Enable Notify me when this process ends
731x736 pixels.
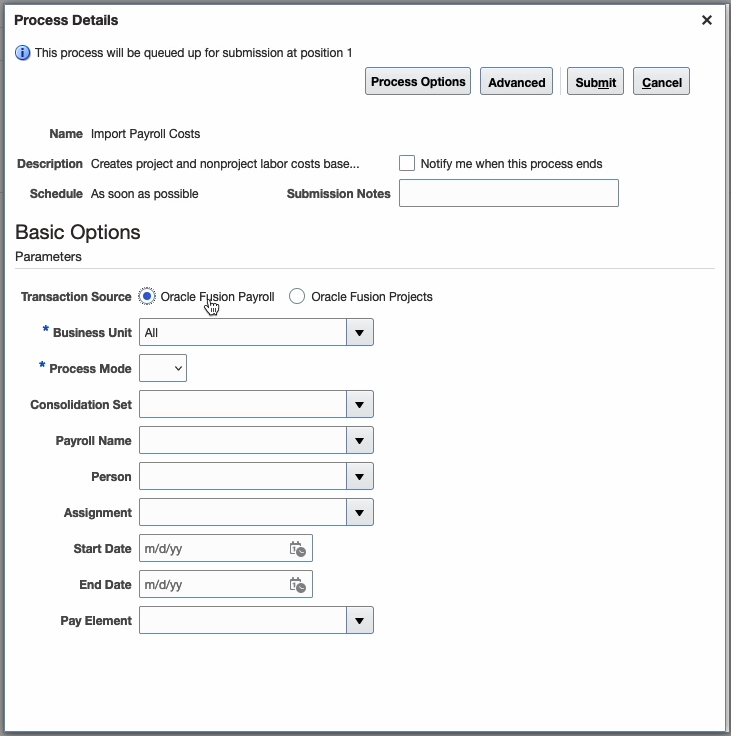coord(407,163)
